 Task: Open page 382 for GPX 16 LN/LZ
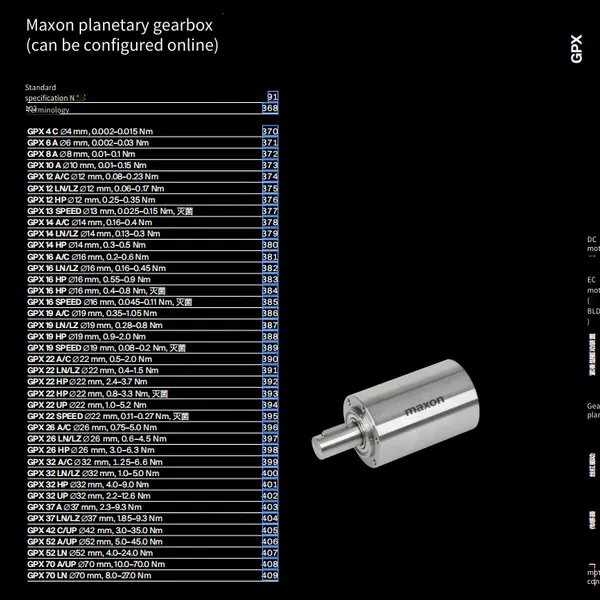coord(270,268)
